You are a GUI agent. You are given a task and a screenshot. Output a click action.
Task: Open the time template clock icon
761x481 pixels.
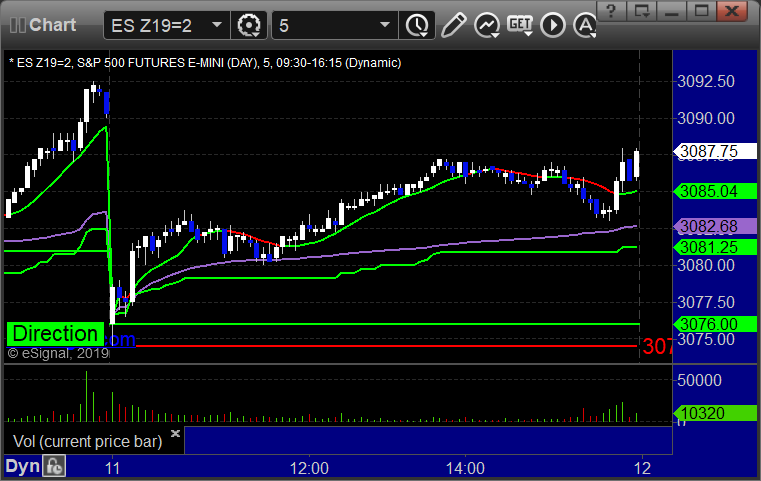[x=417, y=25]
